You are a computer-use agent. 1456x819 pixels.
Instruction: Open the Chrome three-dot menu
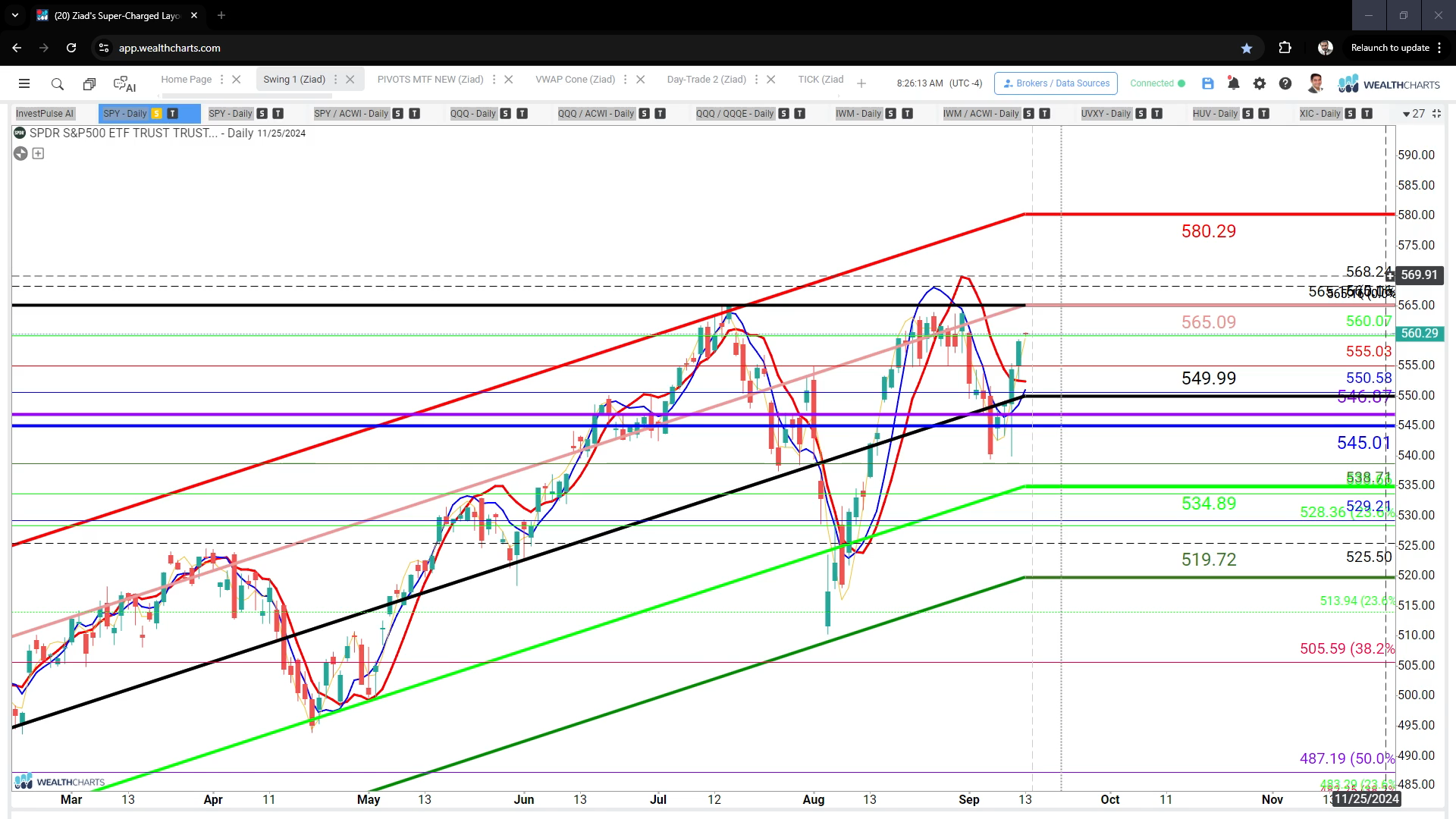click(x=1439, y=48)
